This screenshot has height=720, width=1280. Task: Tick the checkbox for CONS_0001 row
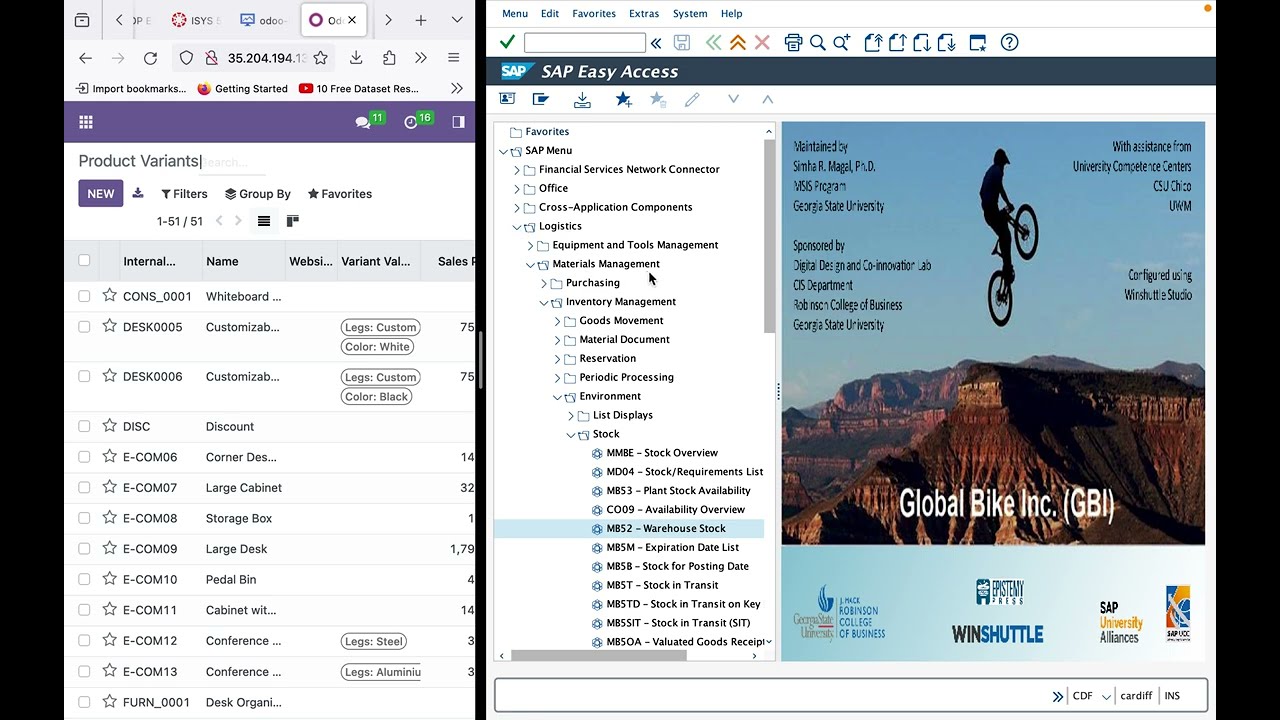(x=84, y=296)
